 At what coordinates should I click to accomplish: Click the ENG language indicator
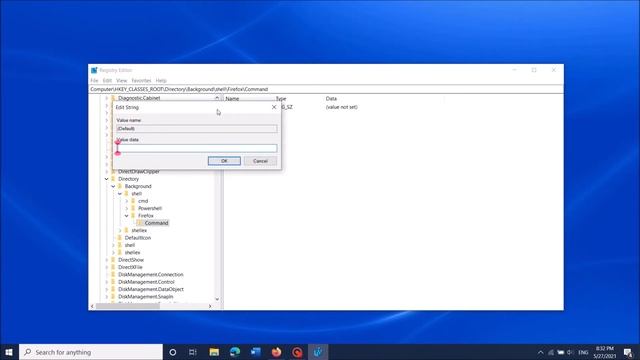583,352
